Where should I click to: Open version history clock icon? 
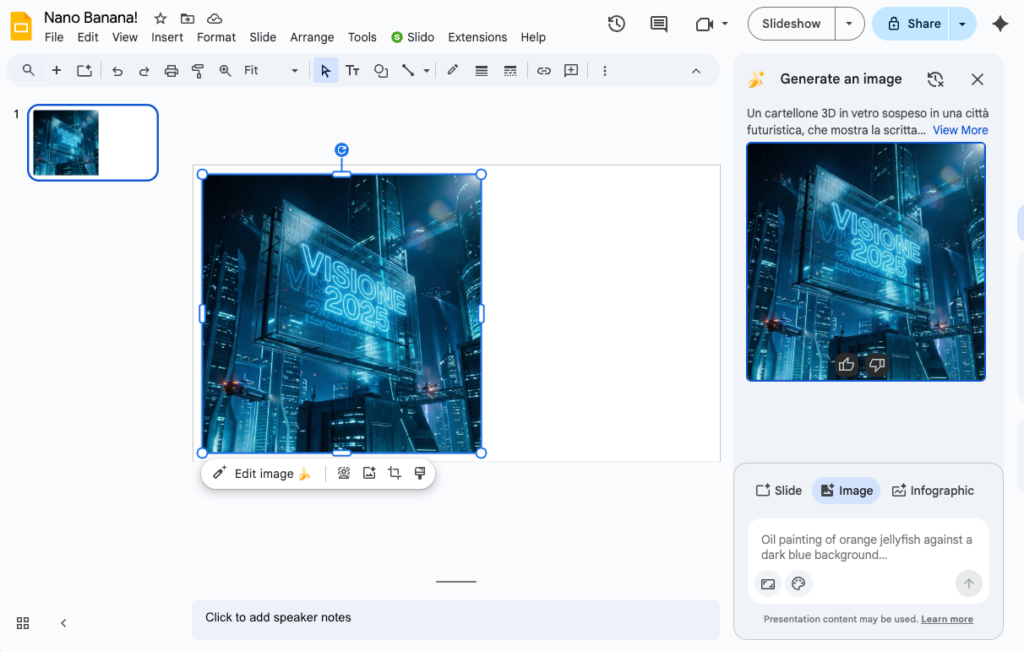[x=617, y=24]
